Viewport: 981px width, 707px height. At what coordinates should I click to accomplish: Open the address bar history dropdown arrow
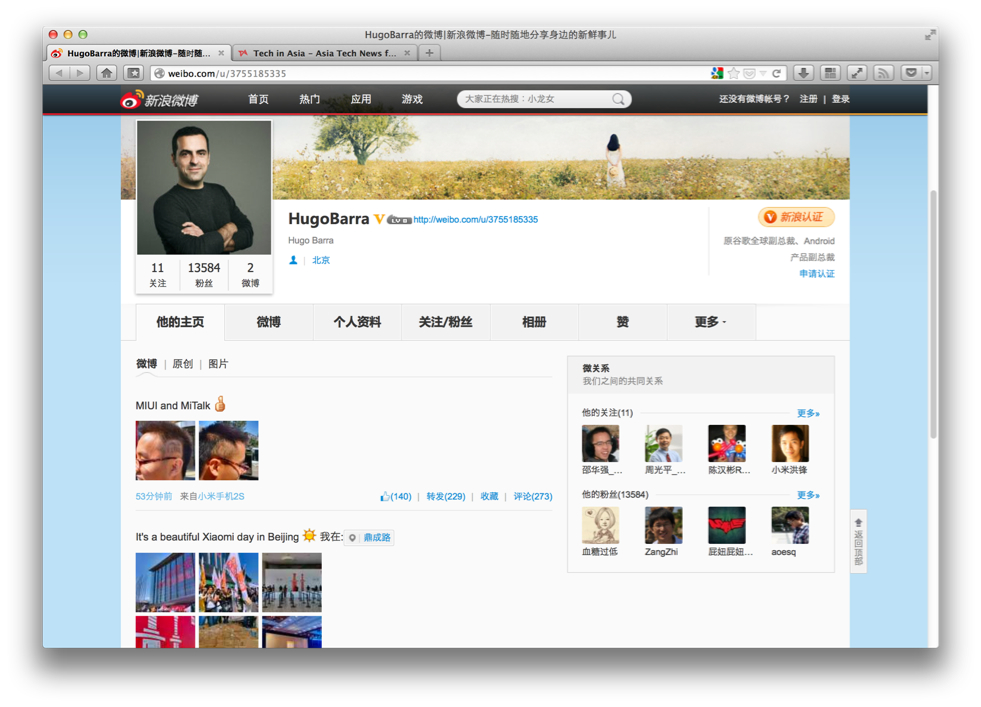click(763, 73)
